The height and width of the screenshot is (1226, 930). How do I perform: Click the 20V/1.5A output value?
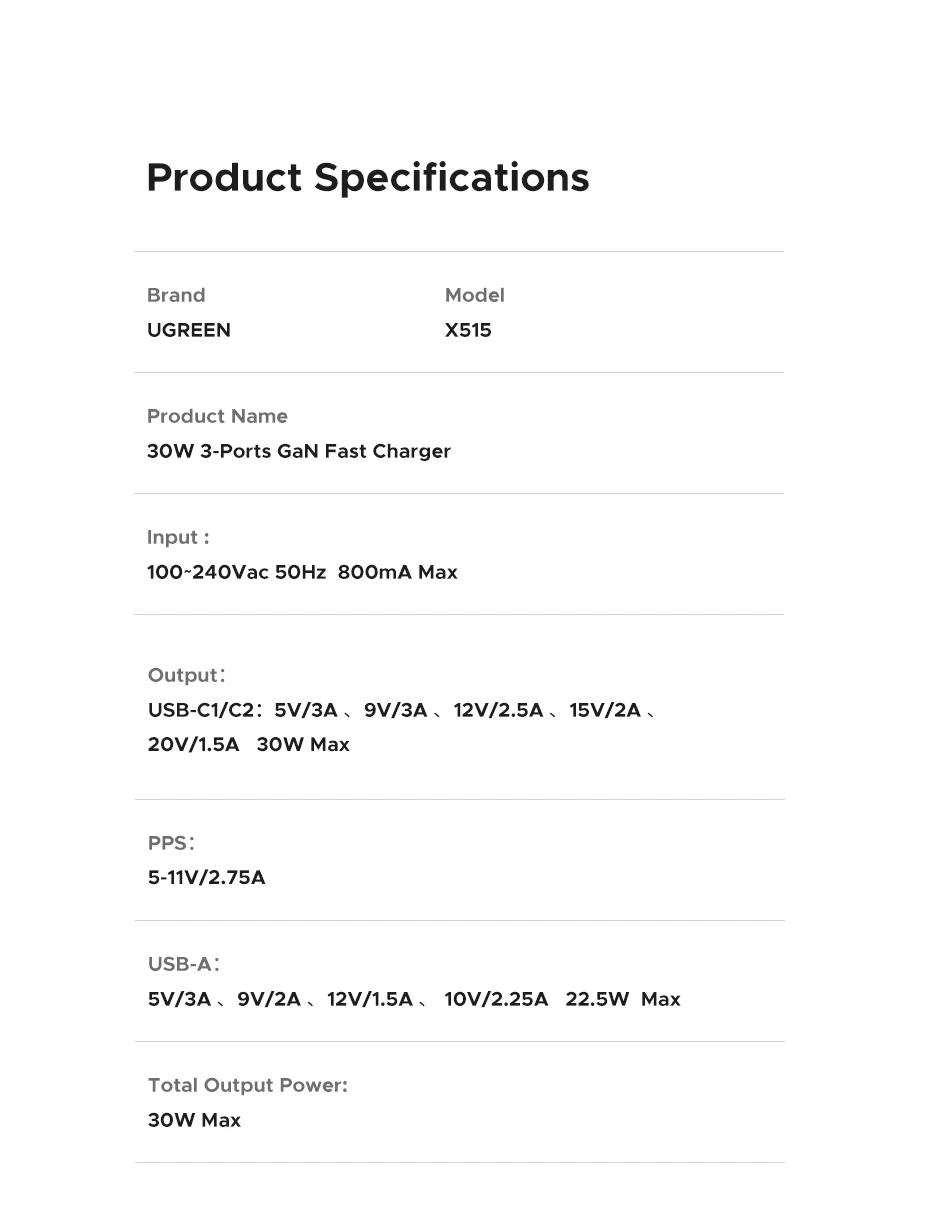(x=194, y=744)
